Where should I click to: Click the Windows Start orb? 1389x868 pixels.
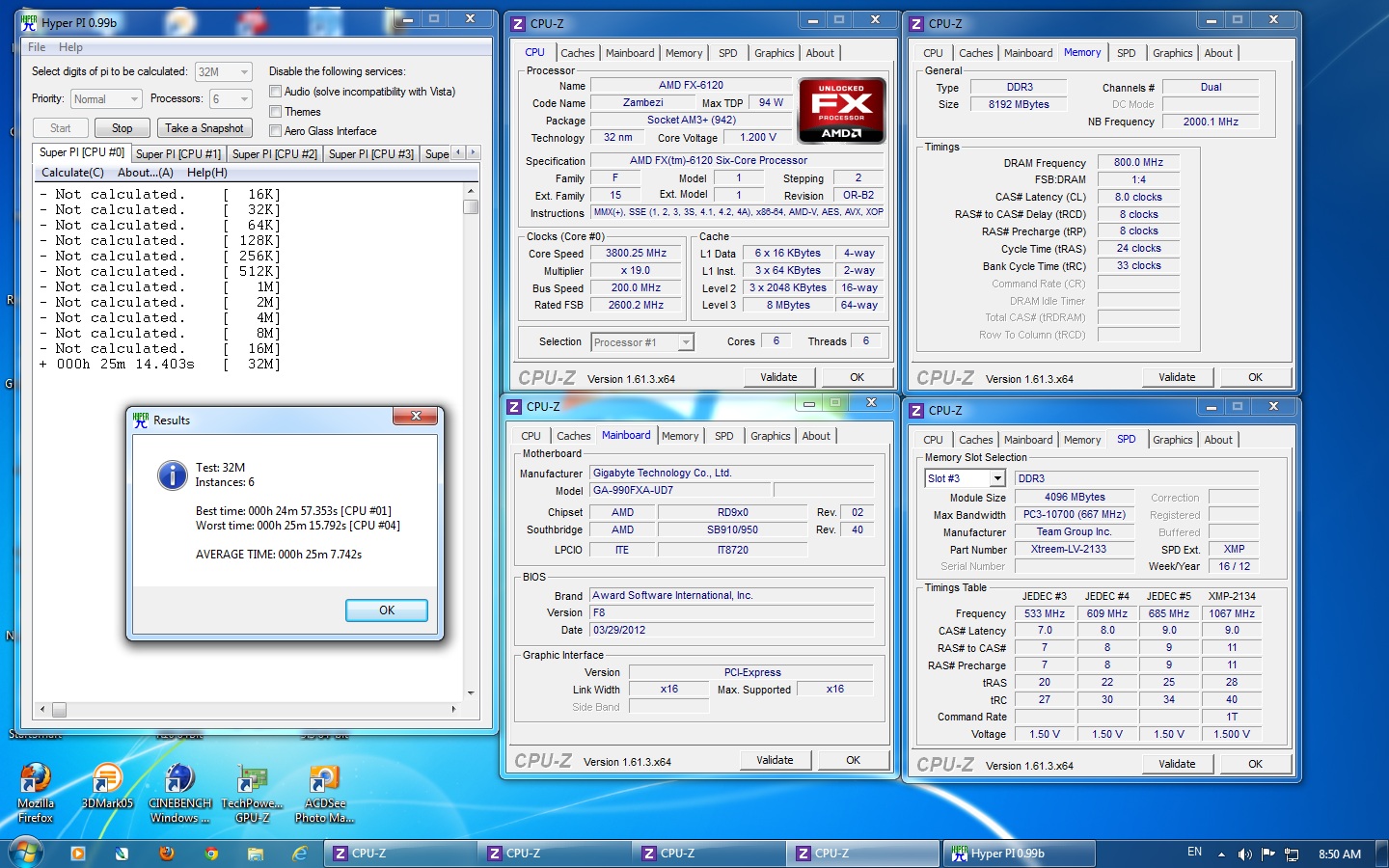point(26,853)
